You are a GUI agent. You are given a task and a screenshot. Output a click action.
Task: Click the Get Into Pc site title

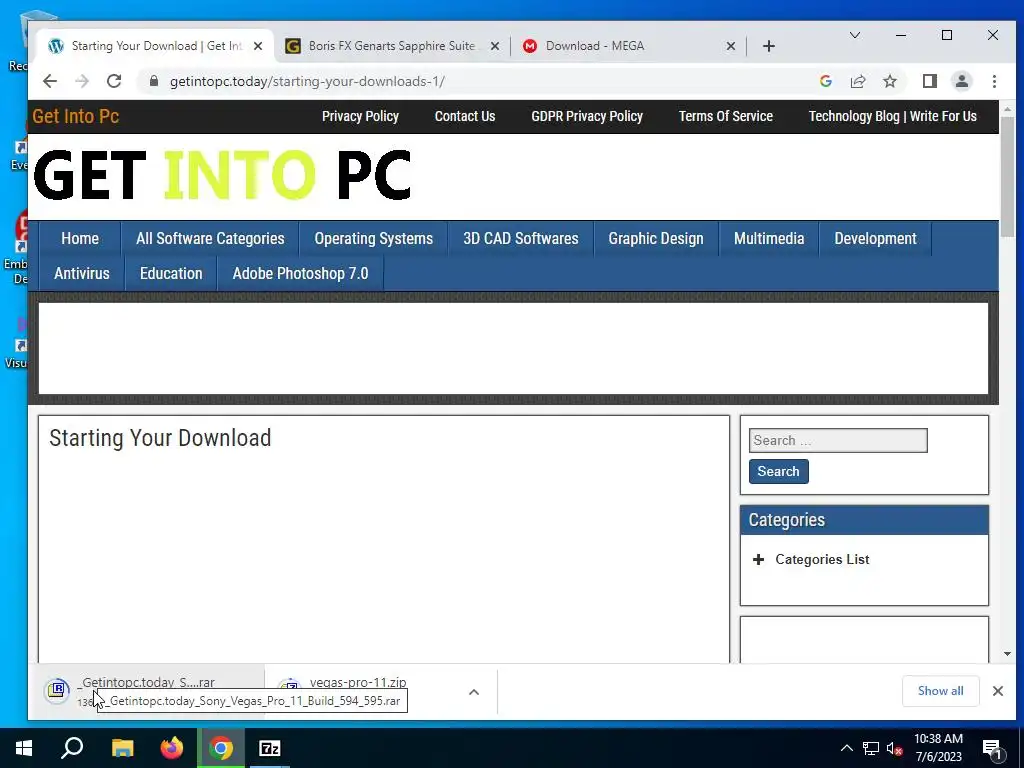[76, 116]
